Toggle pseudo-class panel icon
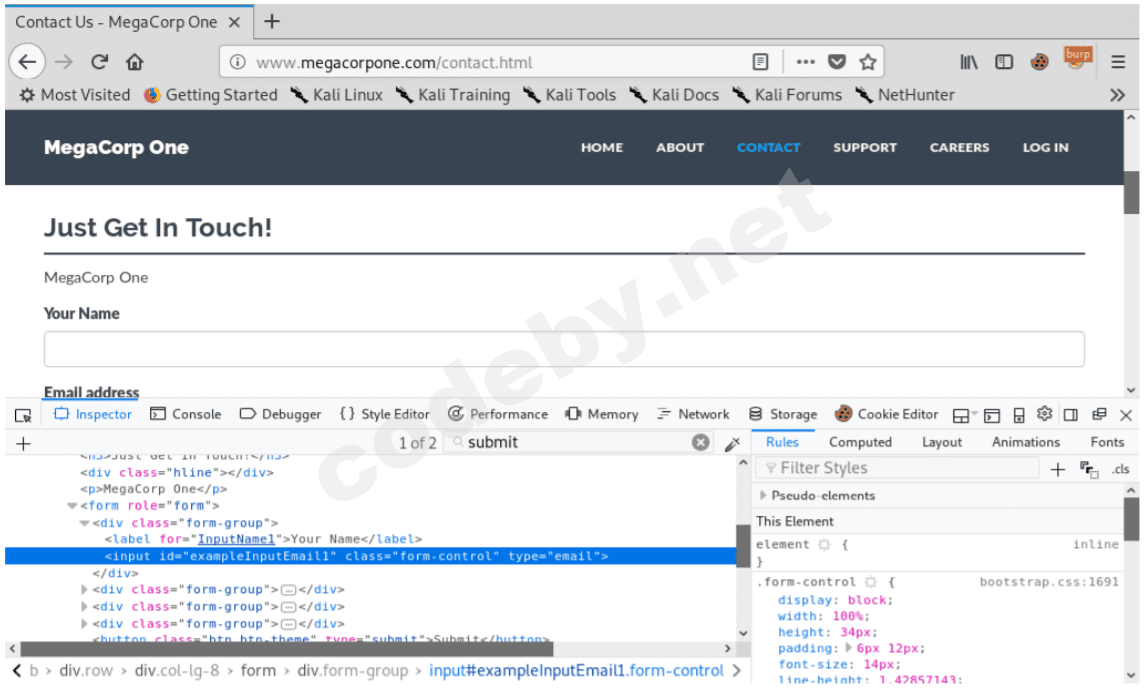Viewport: 1145px width, 689px height. 1089,469
